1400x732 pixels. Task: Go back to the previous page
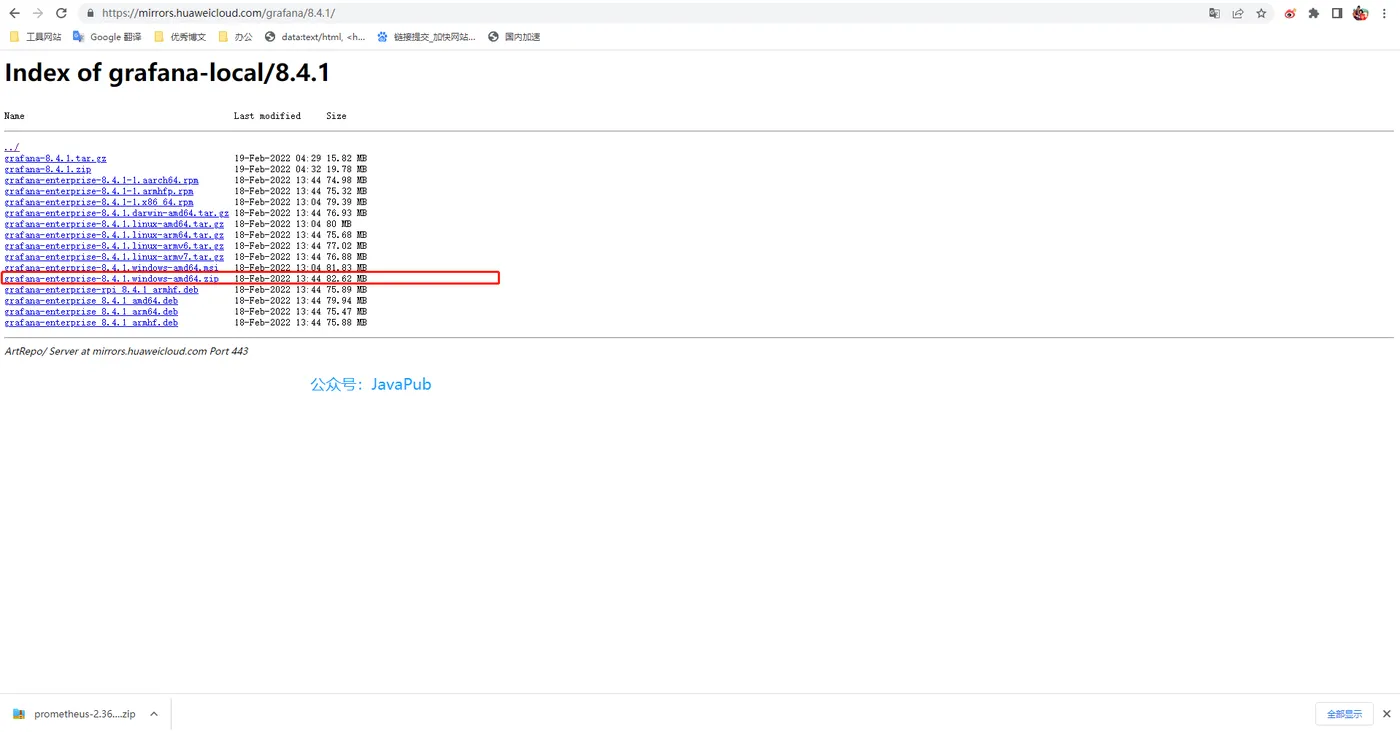pos(14,13)
